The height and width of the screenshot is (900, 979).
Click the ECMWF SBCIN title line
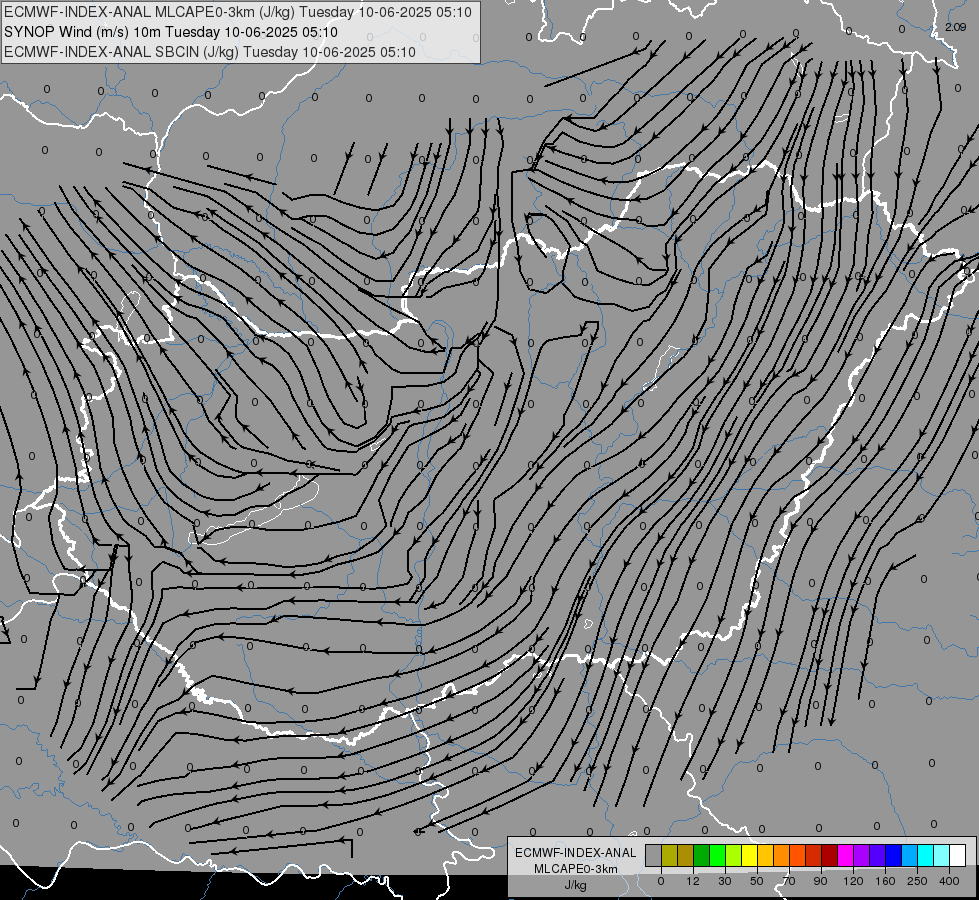point(210,52)
